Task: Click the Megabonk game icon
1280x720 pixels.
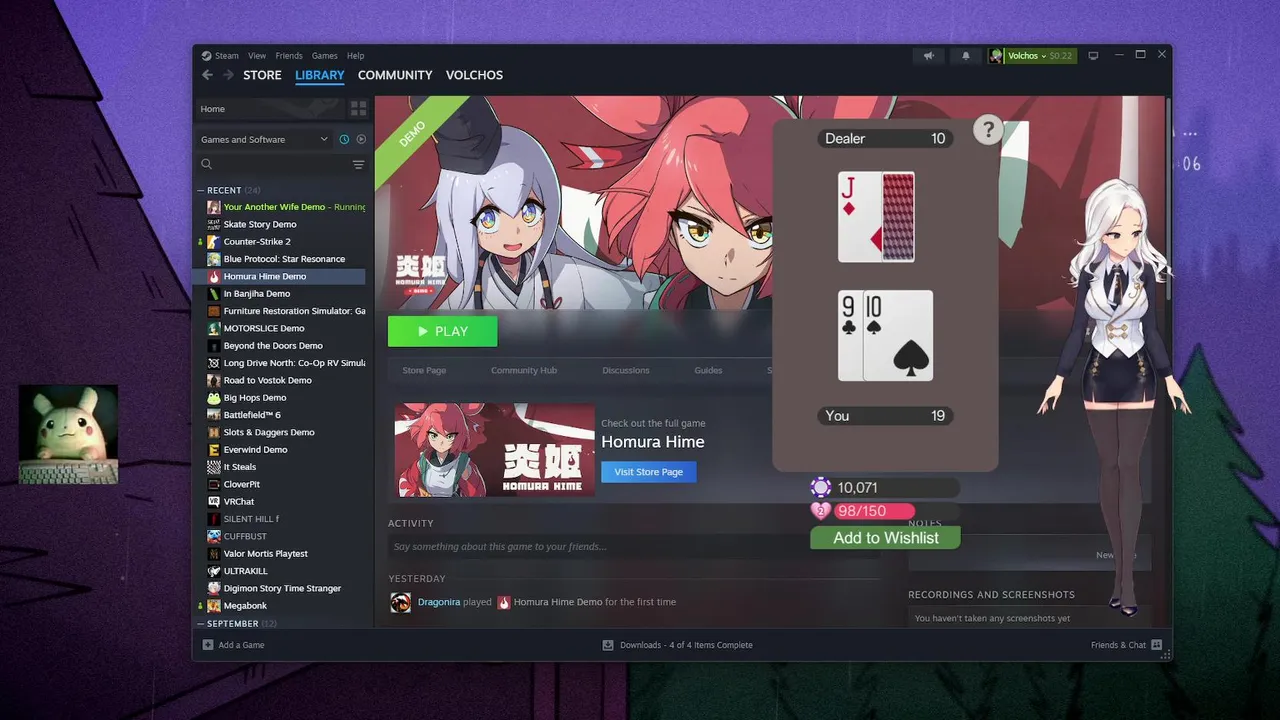Action: (x=214, y=606)
